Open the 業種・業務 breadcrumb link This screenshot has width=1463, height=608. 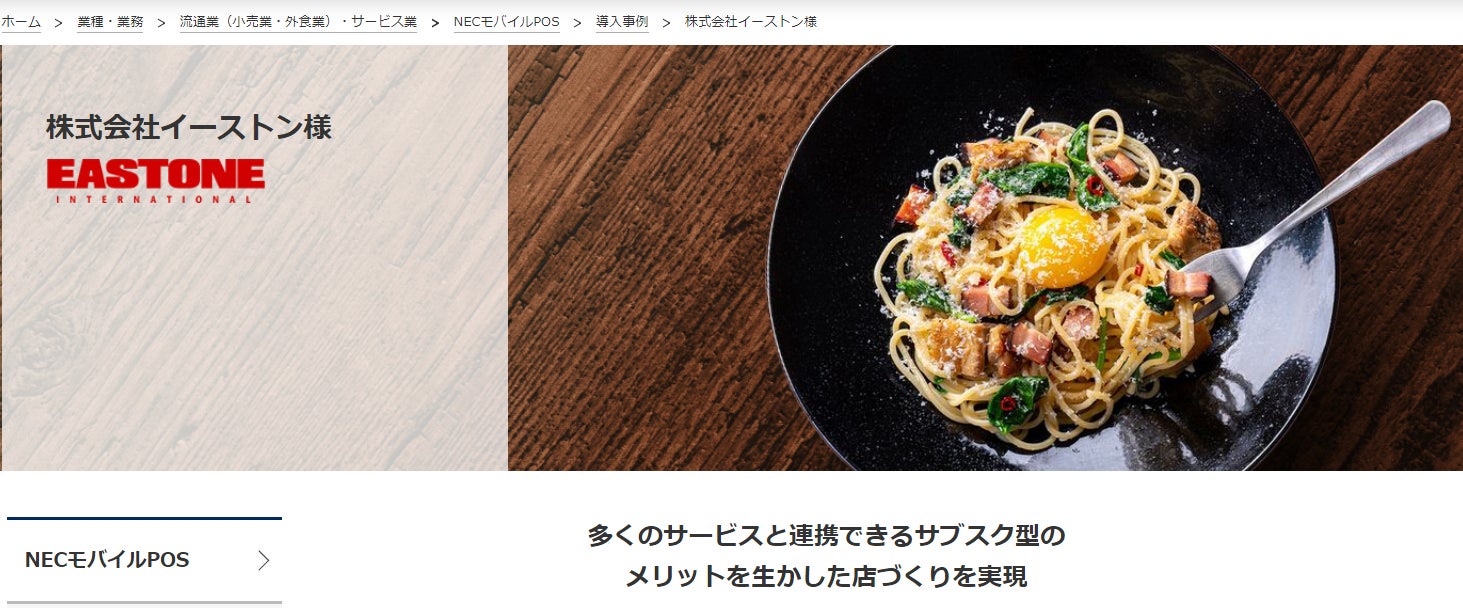click(110, 22)
